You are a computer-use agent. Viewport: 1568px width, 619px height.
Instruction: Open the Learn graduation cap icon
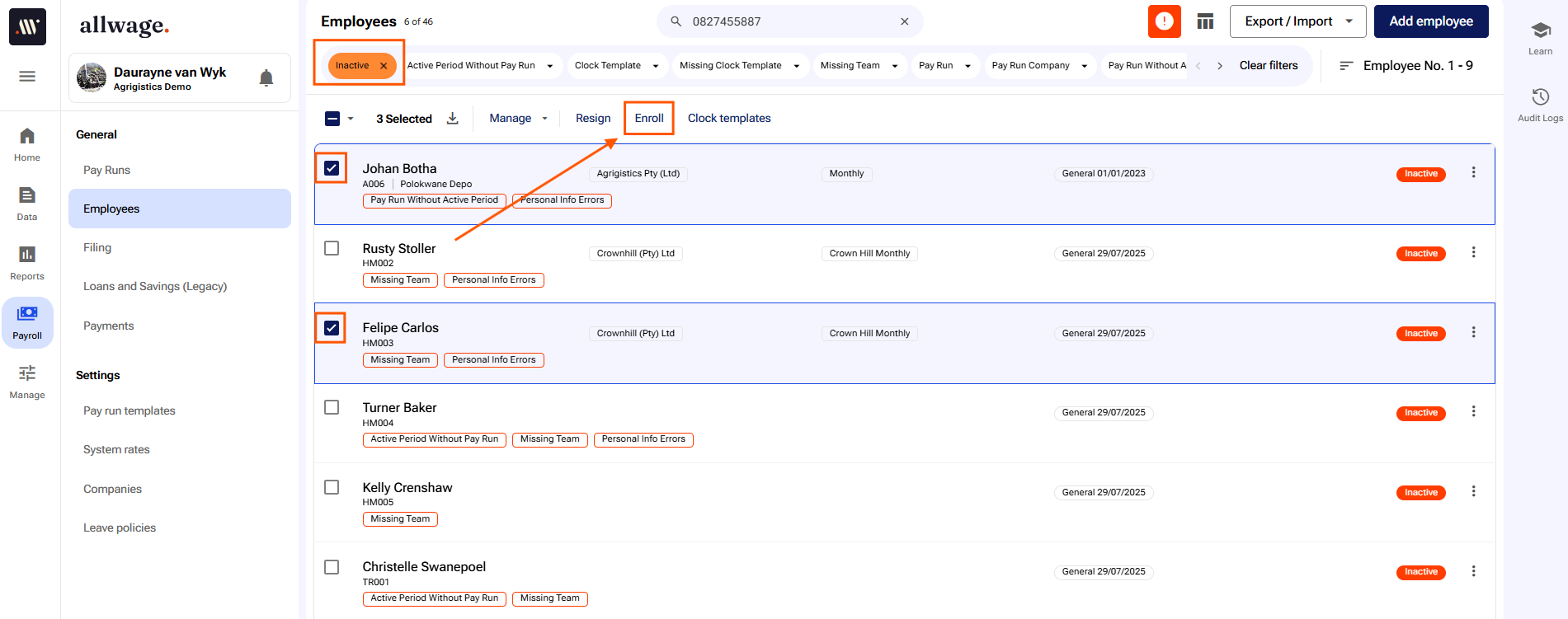tap(1540, 30)
